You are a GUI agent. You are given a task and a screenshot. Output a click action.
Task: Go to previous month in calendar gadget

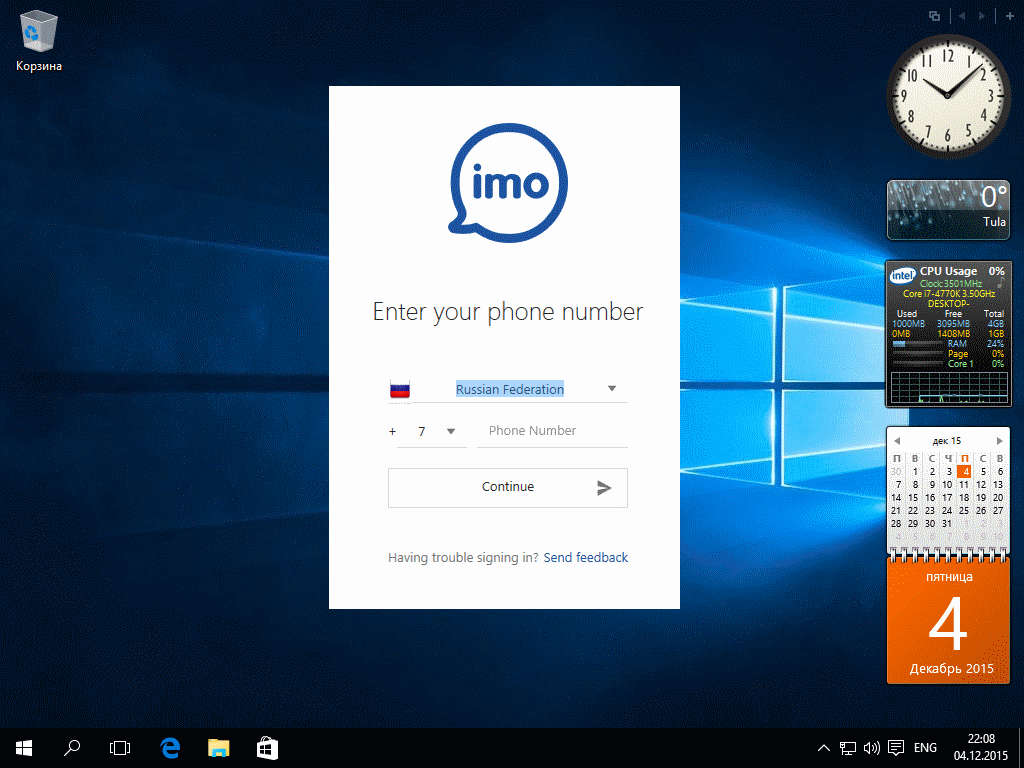point(897,441)
